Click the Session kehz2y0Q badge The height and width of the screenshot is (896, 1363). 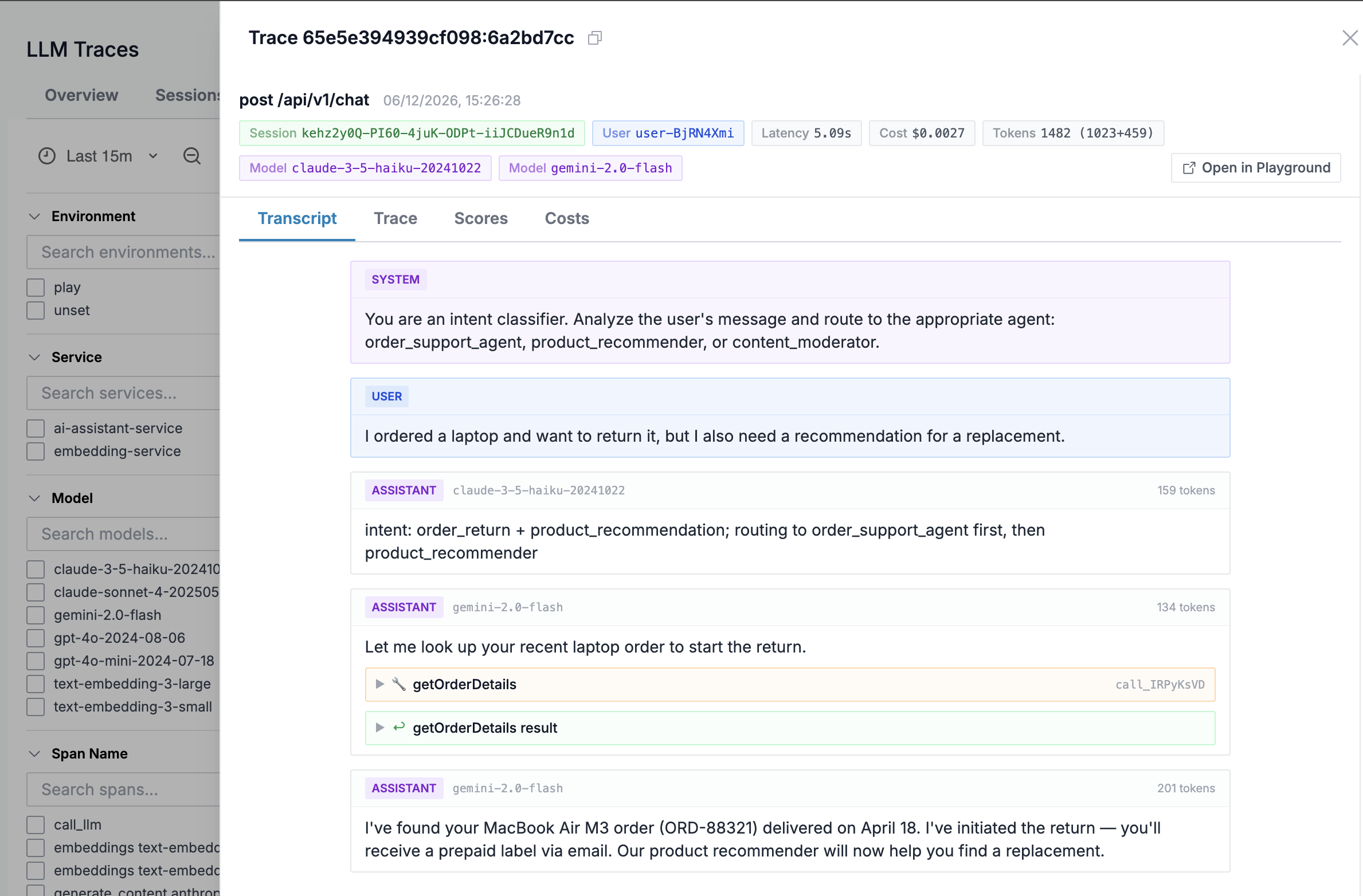click(x=412, y=133)
